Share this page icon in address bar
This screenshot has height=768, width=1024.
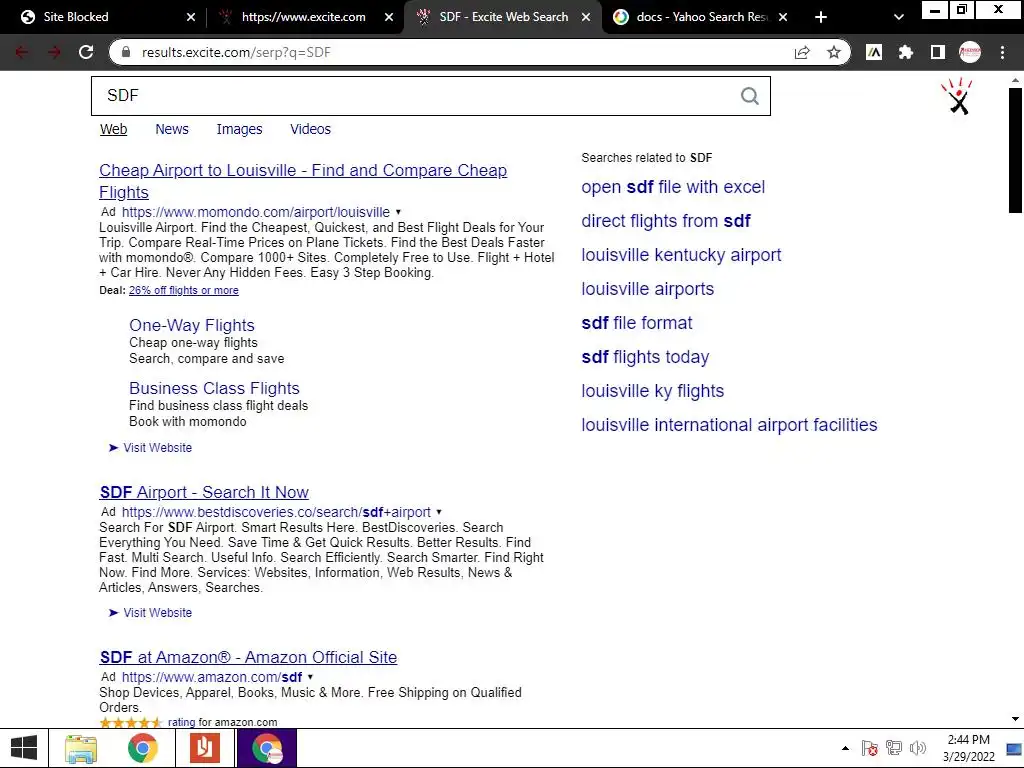(802, 52)
